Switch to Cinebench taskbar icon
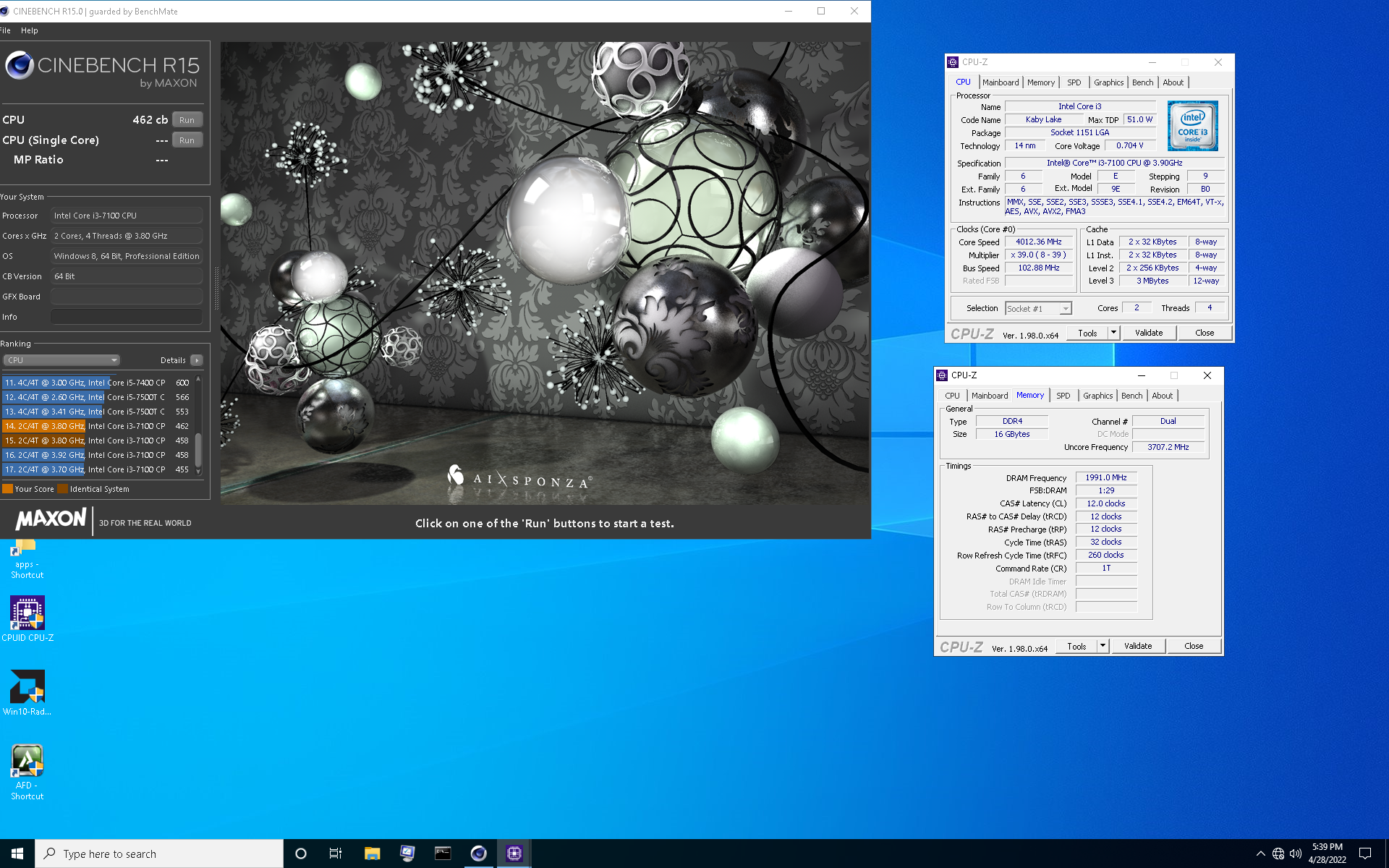1389x868 pixels. click(478, 854)
